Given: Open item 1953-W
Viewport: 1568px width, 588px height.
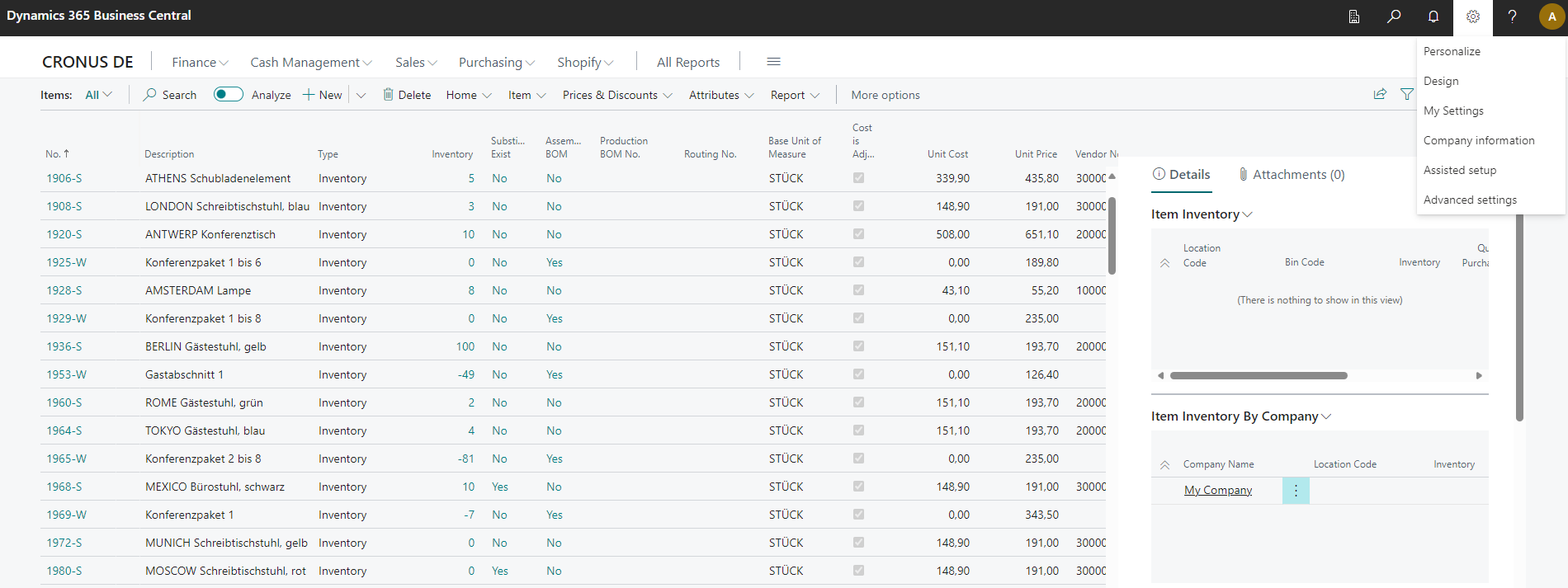Looking at the screenshot, I should pos(66,374).
